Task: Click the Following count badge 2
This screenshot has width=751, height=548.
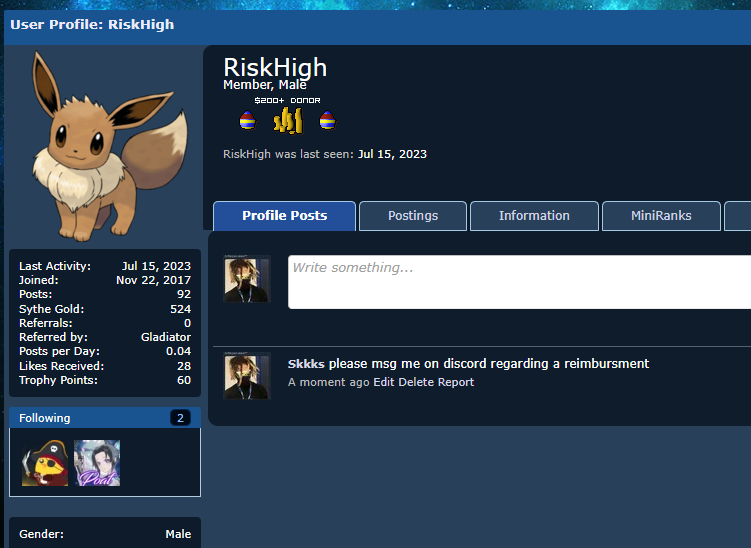Action: [181, 418]
